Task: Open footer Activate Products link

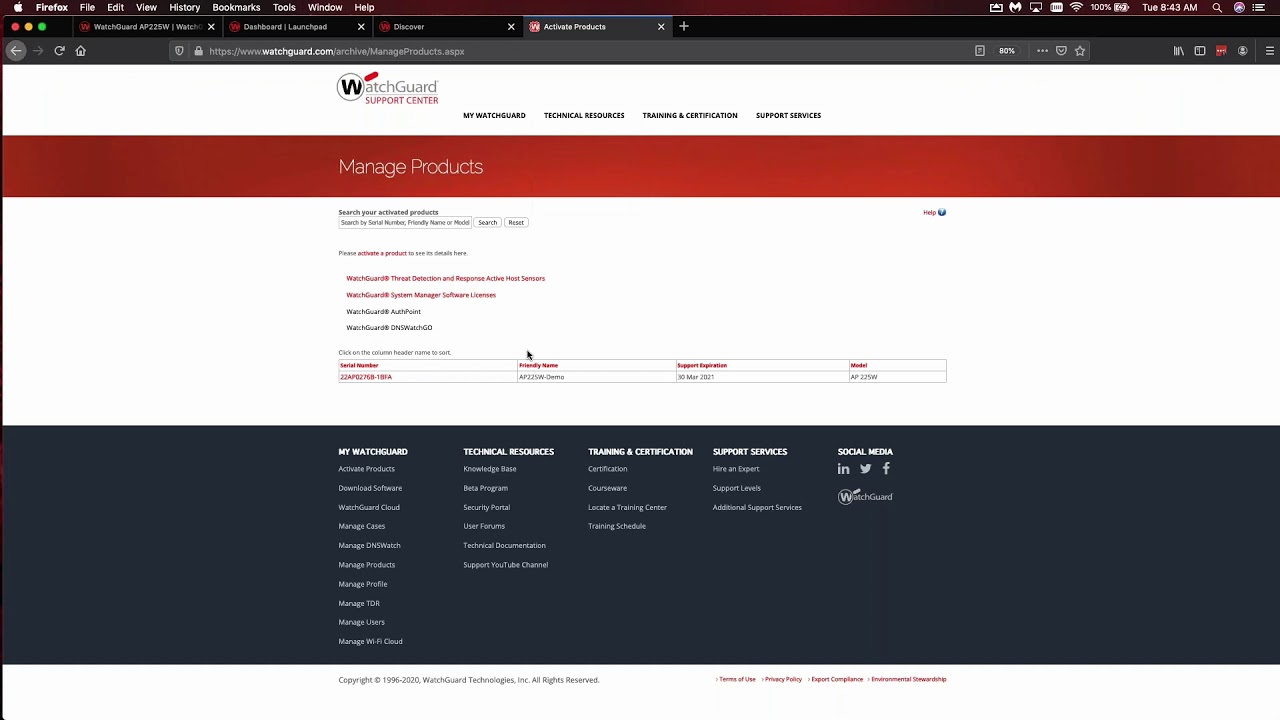Action: [367, 469]
